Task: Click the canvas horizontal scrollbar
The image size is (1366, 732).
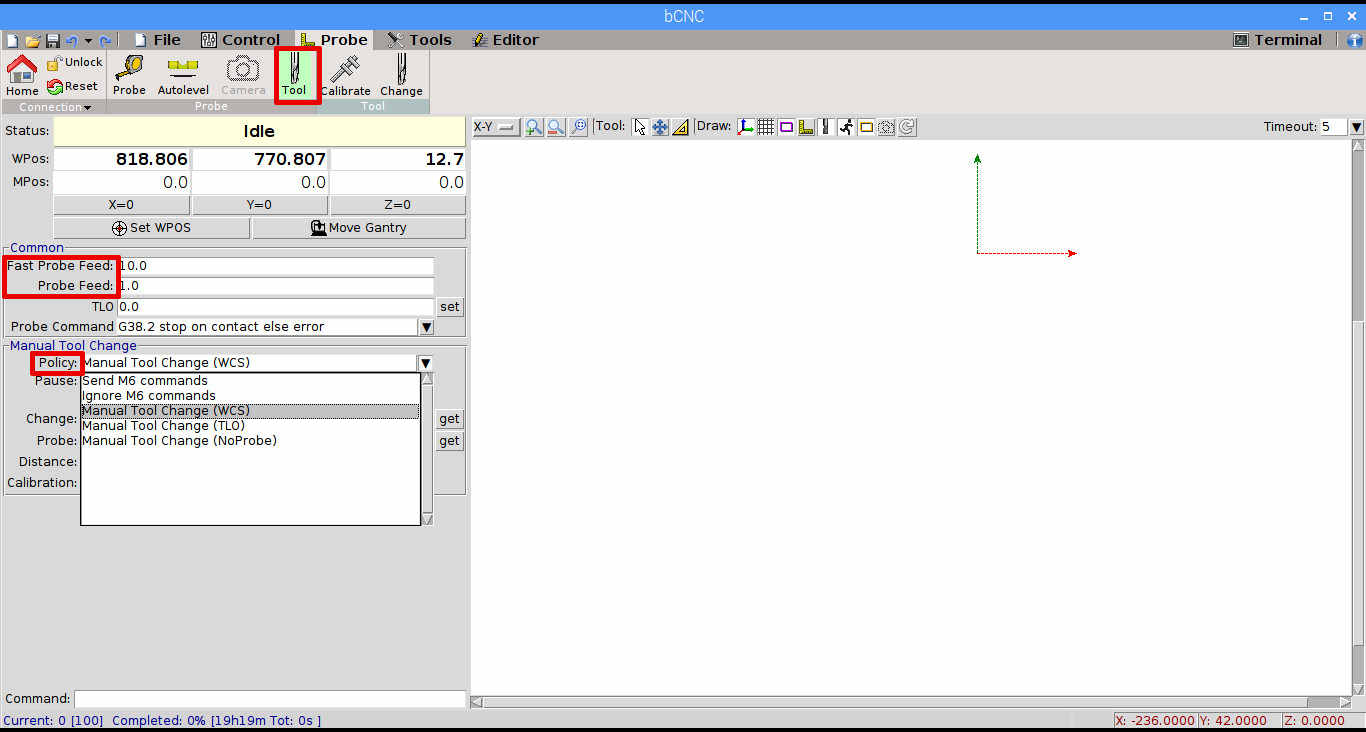Action: click(x=911, y=702)
